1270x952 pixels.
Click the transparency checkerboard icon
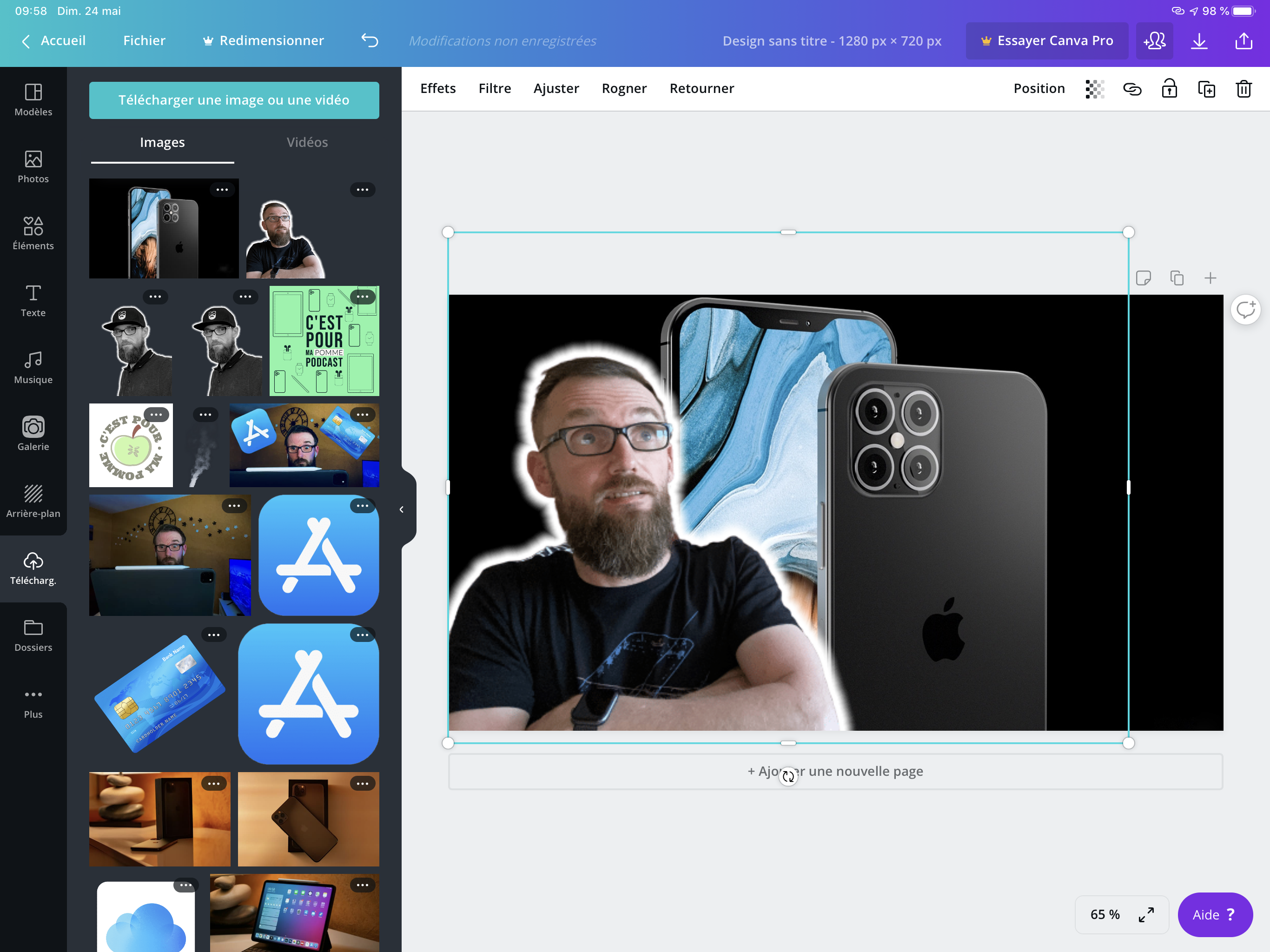pos(1094,89)
